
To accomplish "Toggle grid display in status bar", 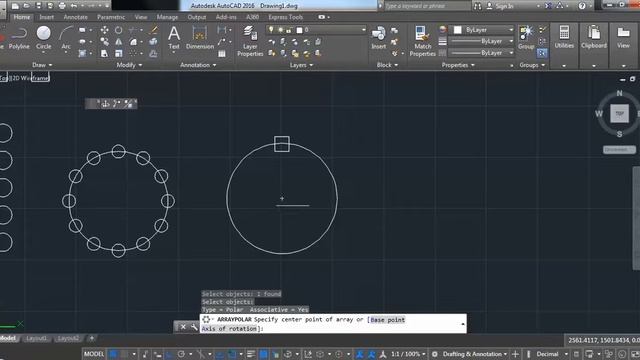I will pos(114,354).
